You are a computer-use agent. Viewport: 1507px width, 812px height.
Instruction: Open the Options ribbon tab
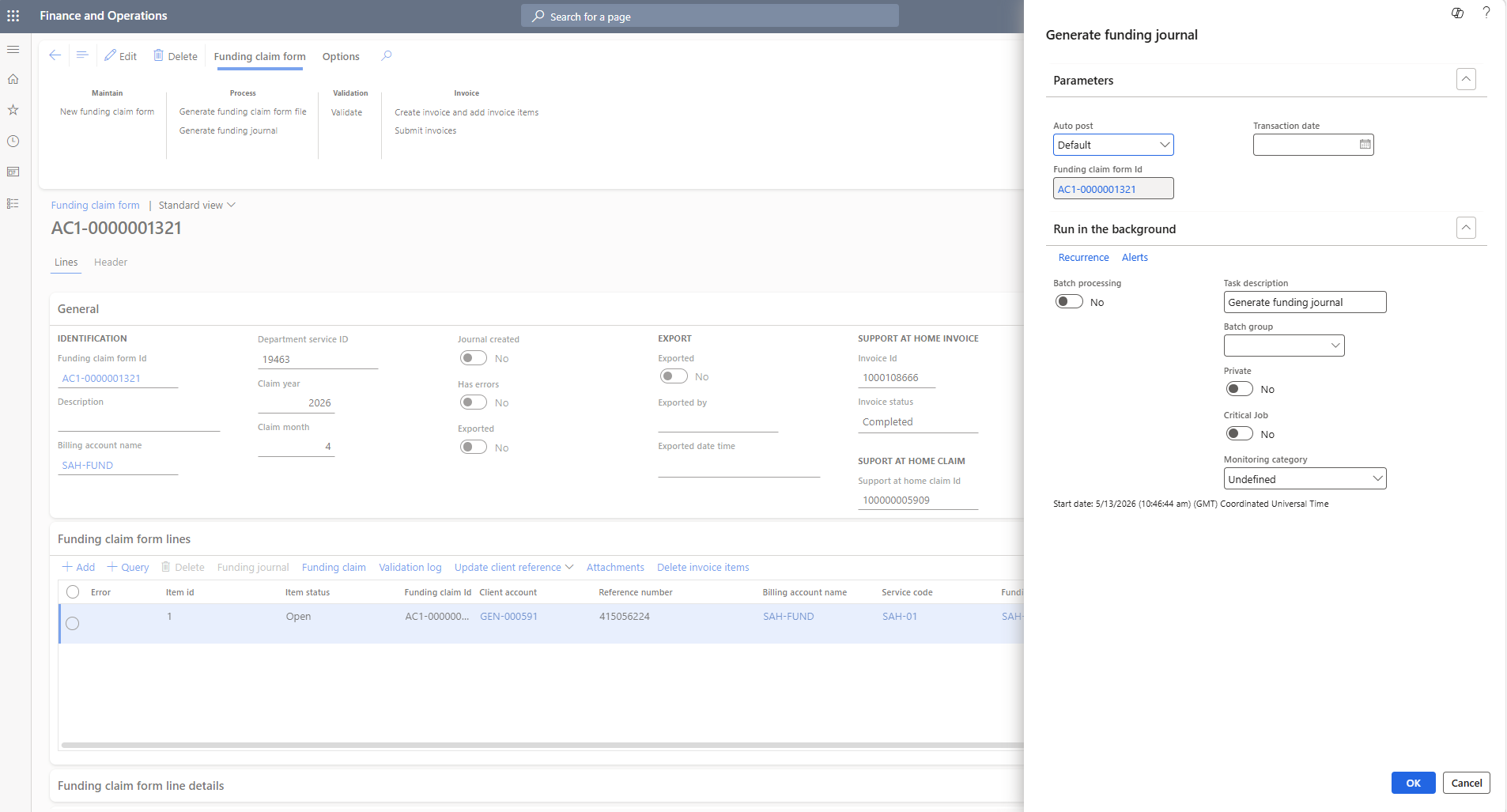click(341, 57)
